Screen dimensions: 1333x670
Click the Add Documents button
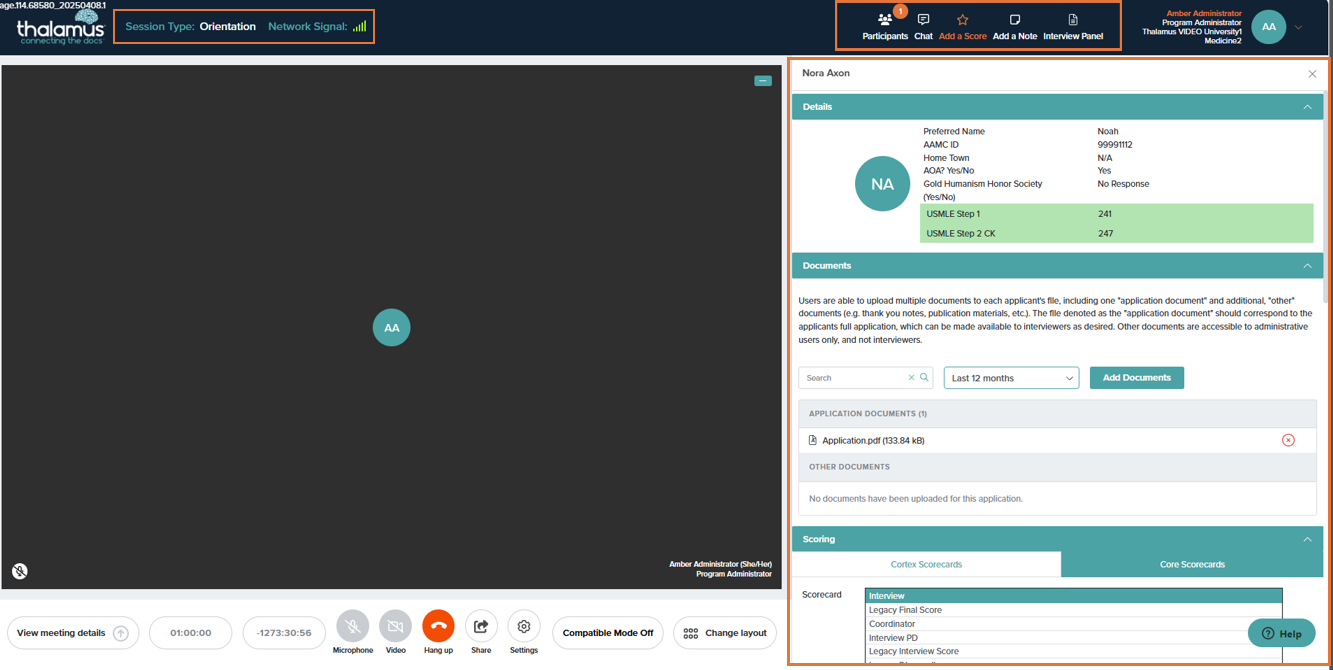click(x=1136, y=378)
